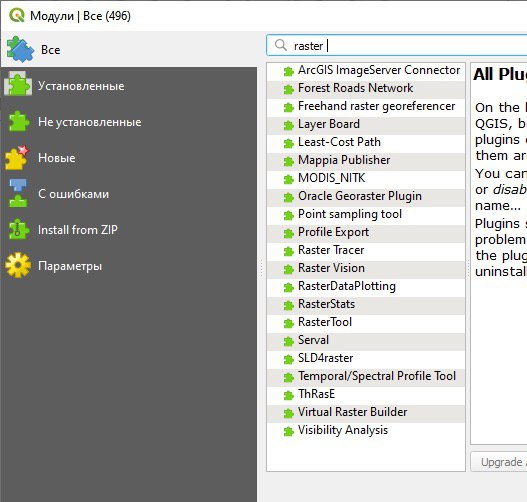
Task: Click puzzle icon beside SLD4raster
Action: click(x=288, y=359)
